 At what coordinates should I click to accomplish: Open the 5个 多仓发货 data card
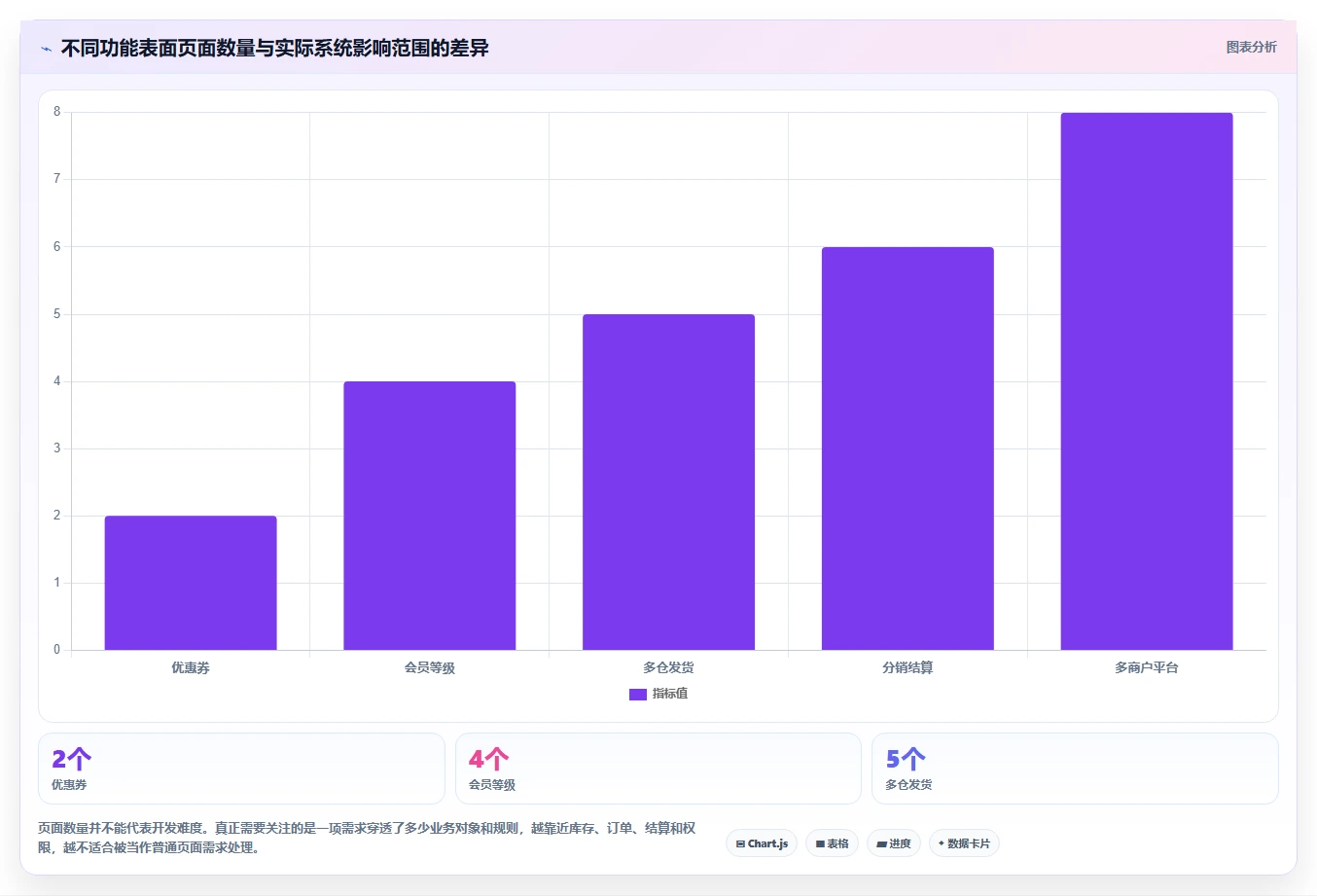point(1075,769)
